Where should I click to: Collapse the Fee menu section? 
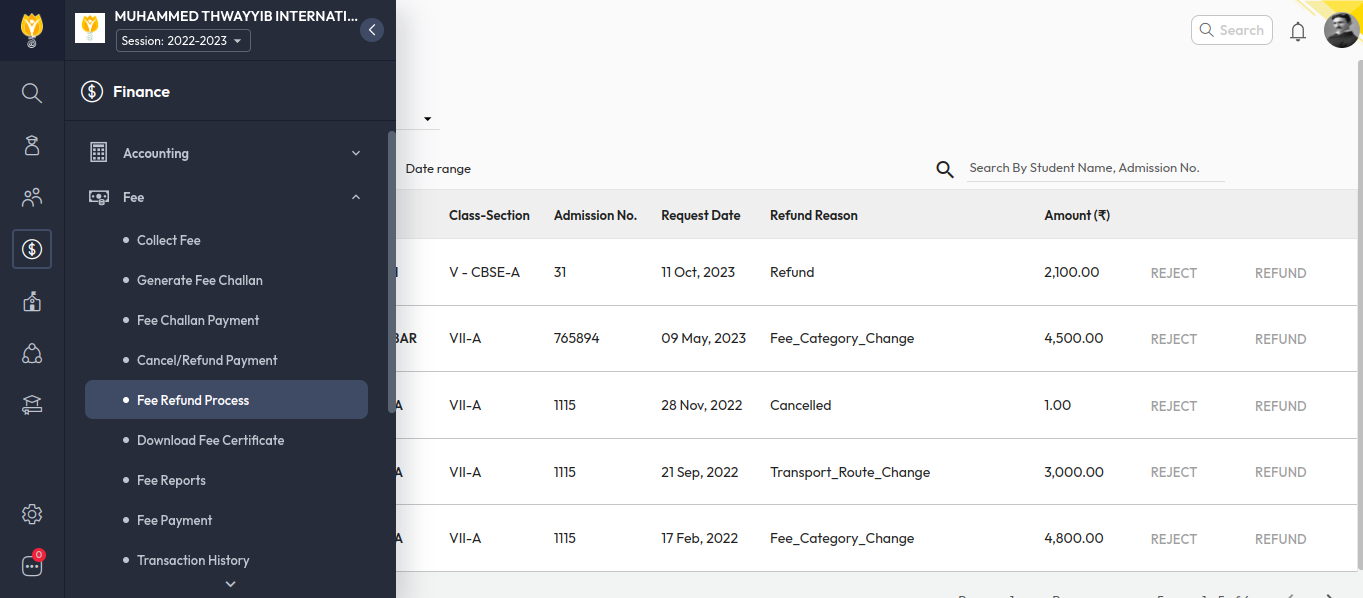tap(226, 197)
